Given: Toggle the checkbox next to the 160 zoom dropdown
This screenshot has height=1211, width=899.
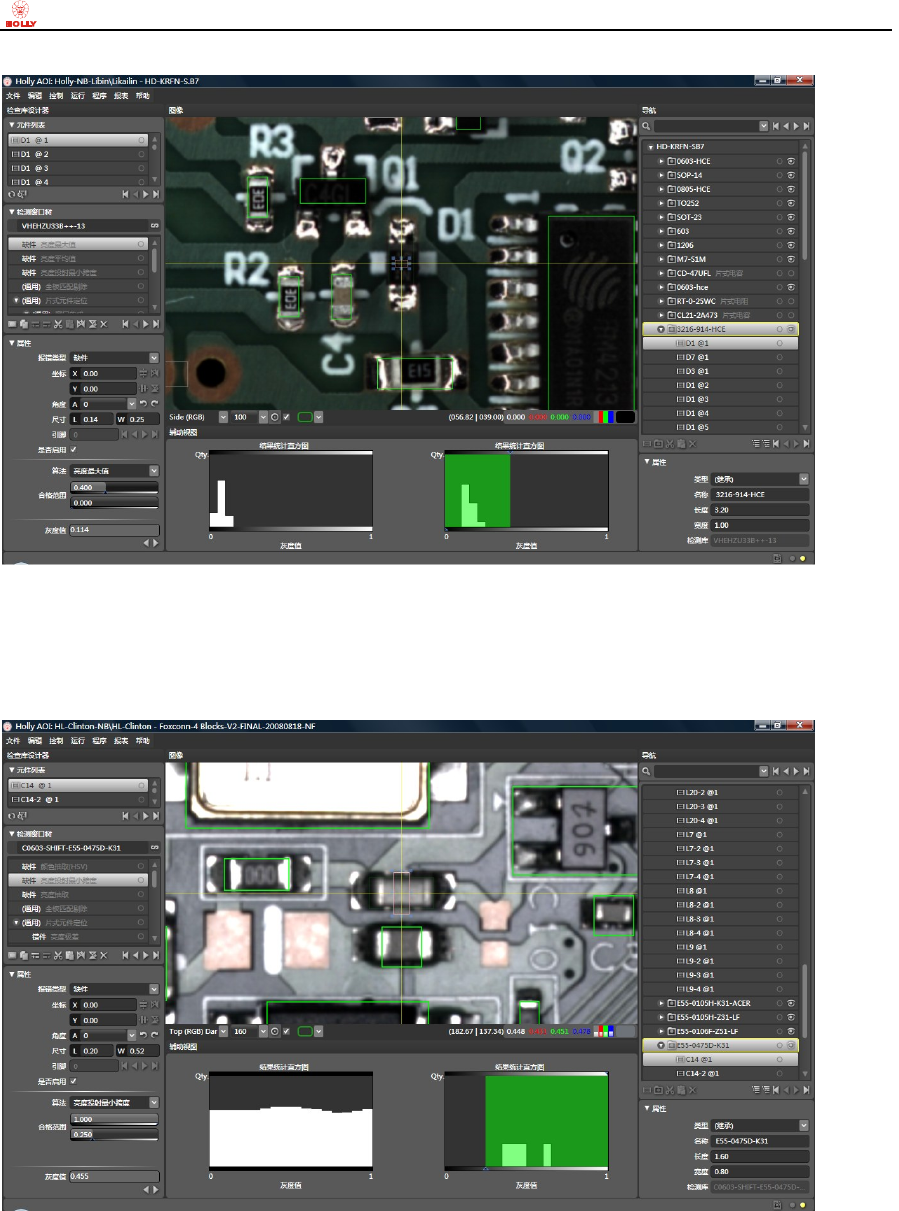Looking at the screenshot, I should coord(287,1030).
